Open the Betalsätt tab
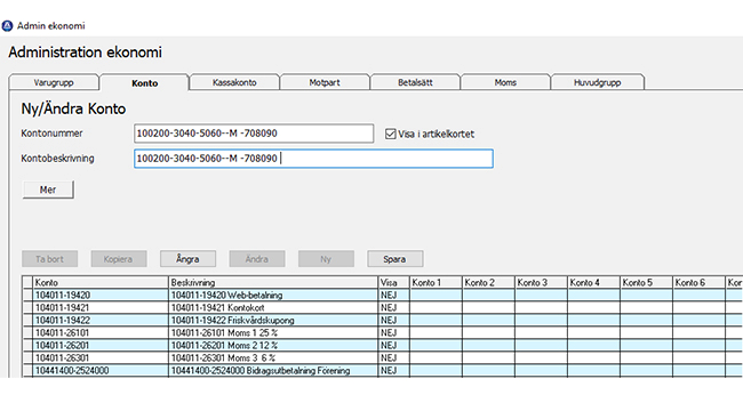This screenshot has height=395, width=743. [x=415, y=82]
